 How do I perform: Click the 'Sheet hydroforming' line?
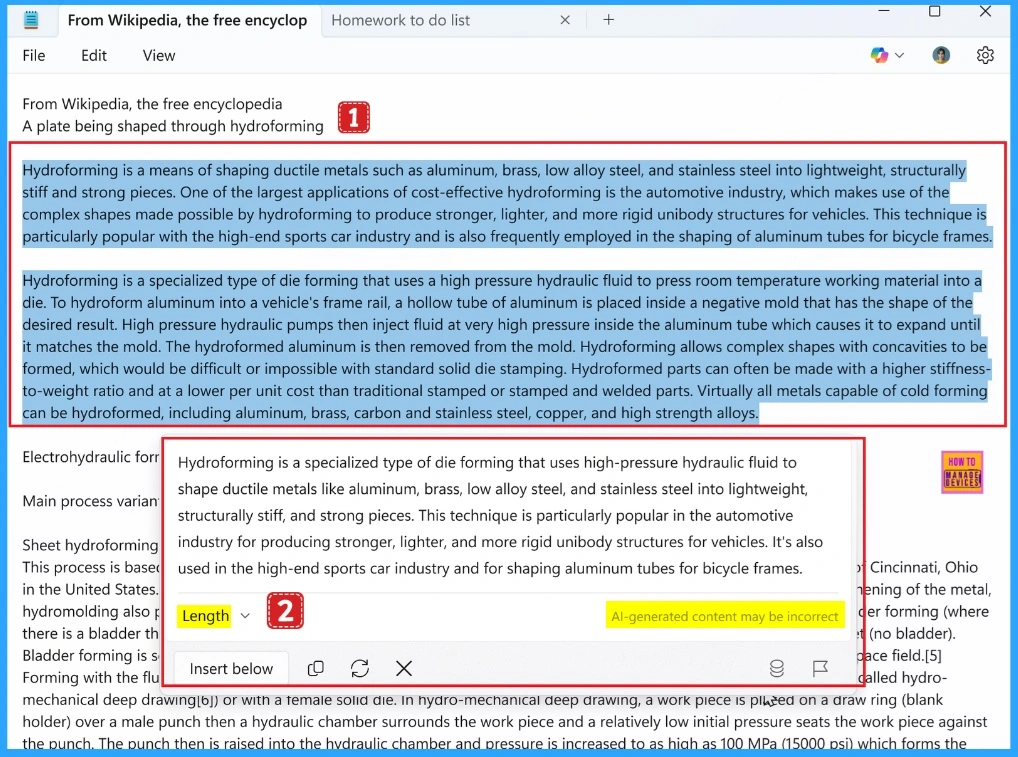pyautogui.click(x=90, y=545)
